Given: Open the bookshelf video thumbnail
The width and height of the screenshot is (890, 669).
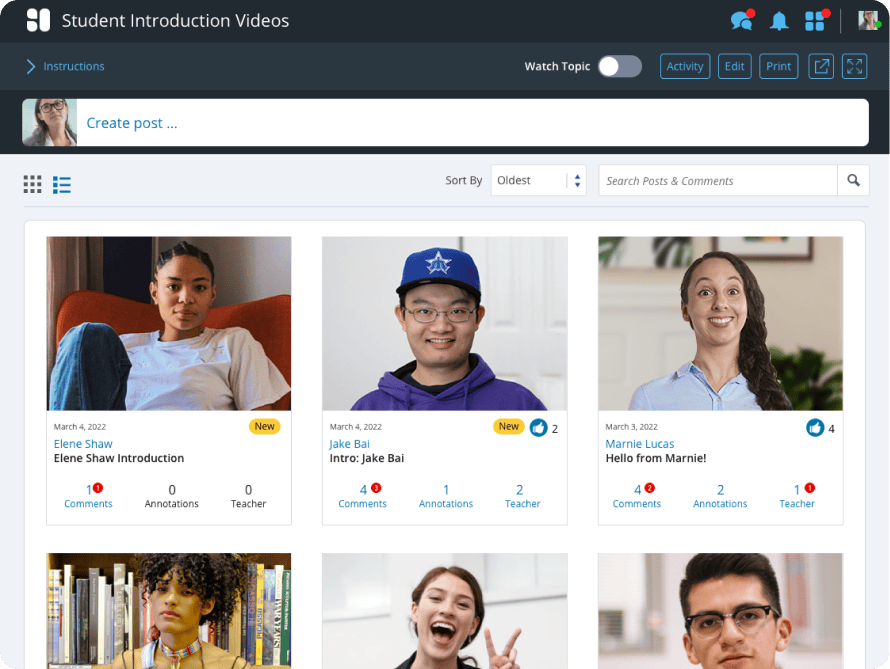Looking at the screenshot, I should 169,611.
